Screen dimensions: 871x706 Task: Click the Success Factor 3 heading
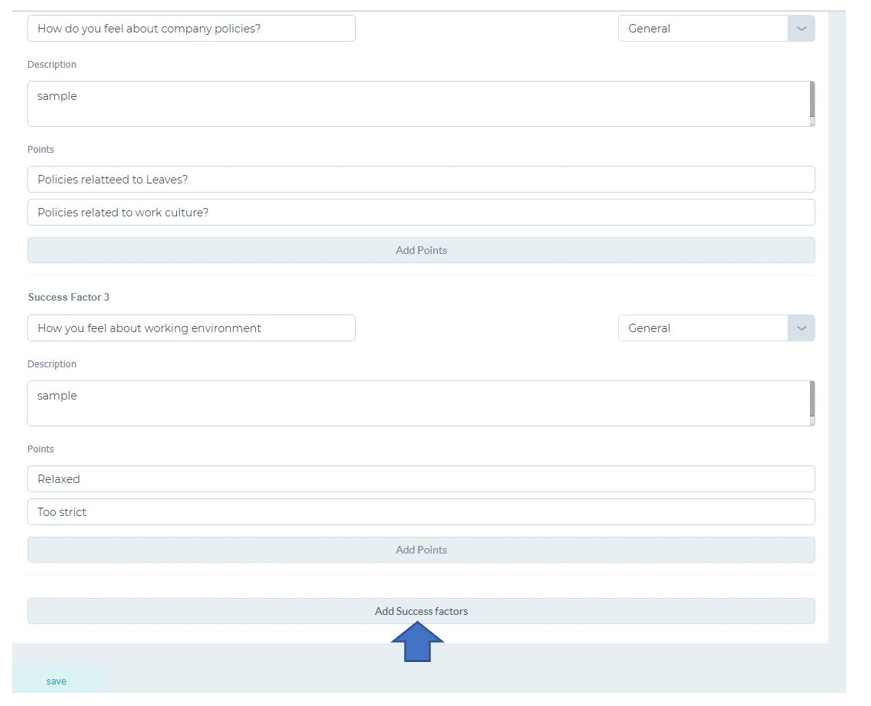tap(69, 297)
